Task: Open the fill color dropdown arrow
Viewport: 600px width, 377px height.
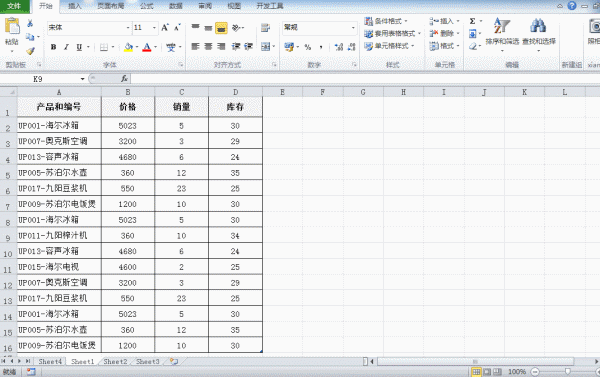Action: (137, 47)
